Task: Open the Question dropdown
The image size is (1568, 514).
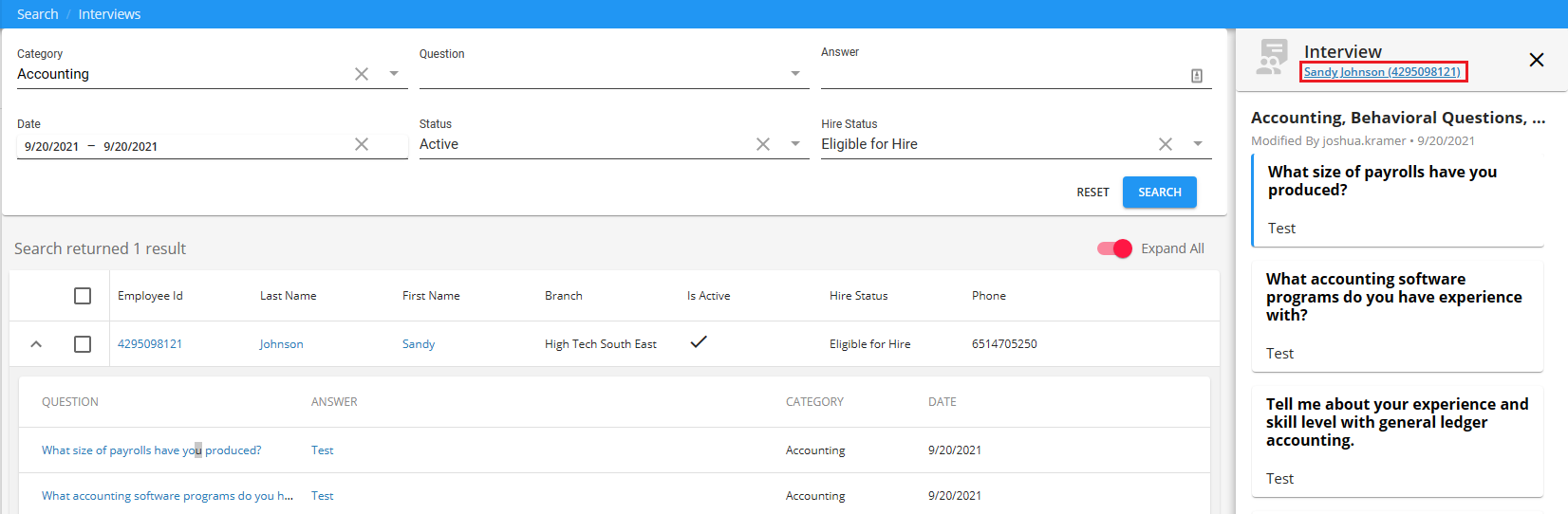Action: click(795, 74)
